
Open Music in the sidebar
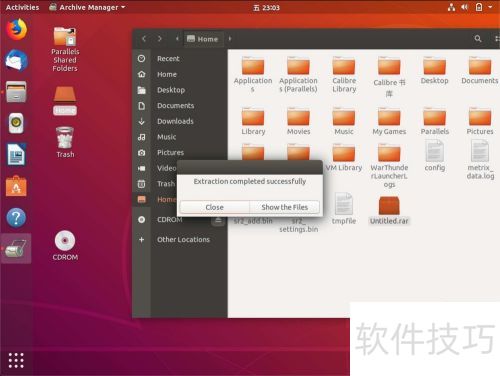(x=180, y=137)
